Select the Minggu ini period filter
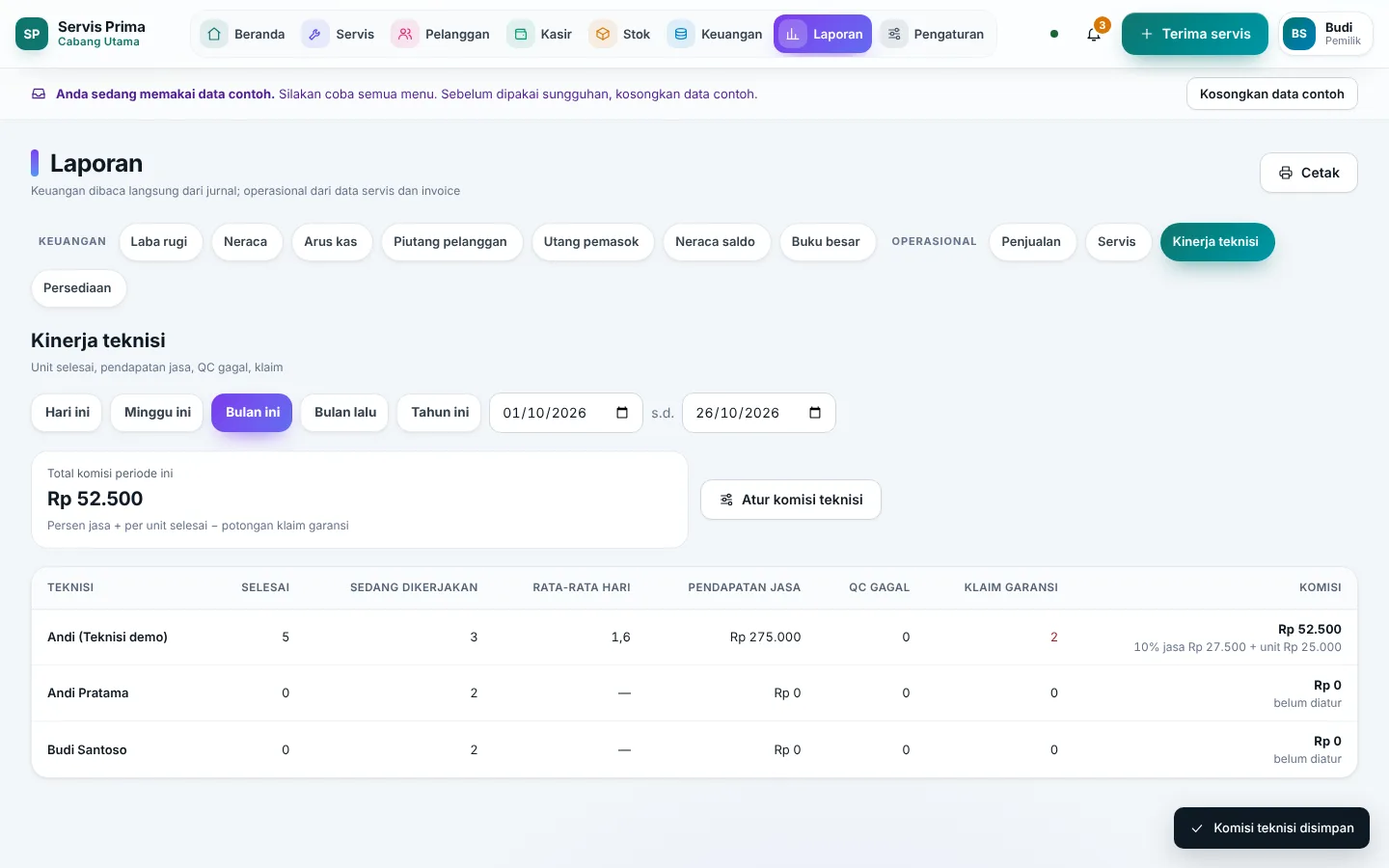1389x868 pixels. 157,413
